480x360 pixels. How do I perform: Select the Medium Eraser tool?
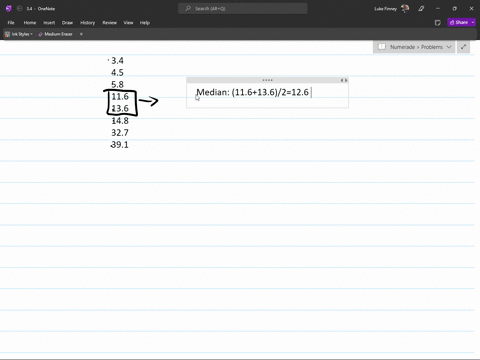[x=56, y=34]
